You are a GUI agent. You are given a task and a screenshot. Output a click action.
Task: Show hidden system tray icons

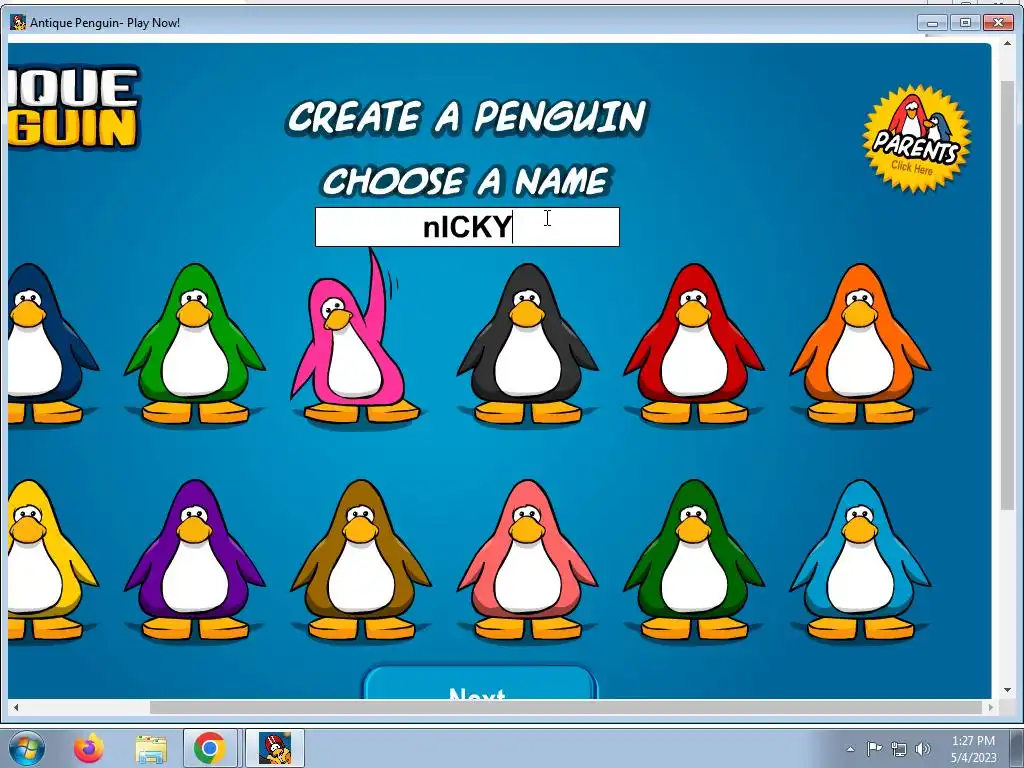point(850,749)
